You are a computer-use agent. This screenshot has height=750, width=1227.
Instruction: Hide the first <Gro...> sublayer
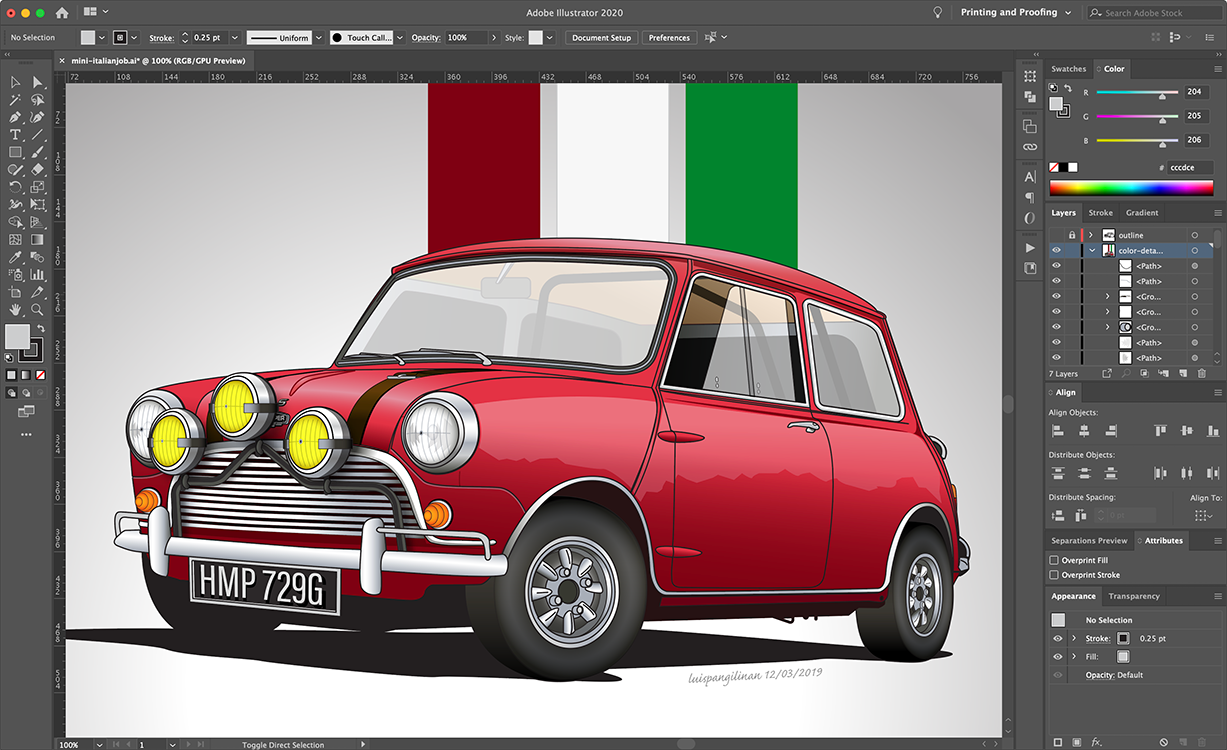point(1056,297)
